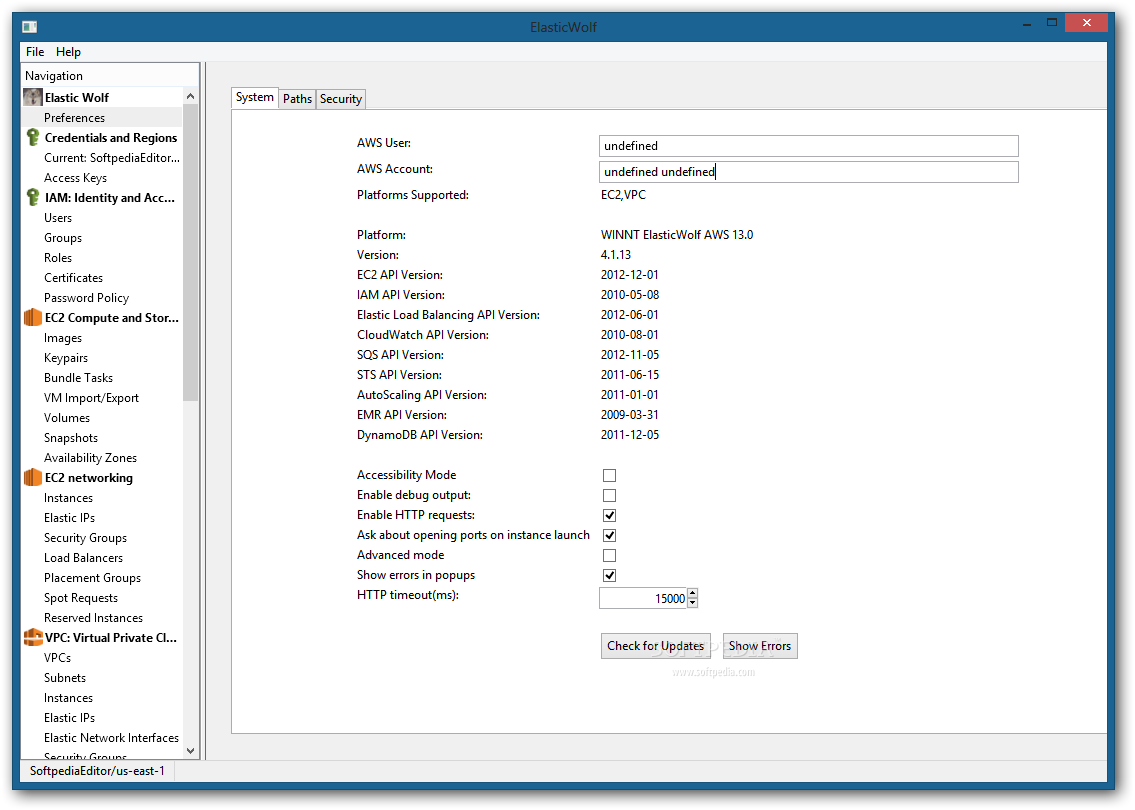Click the AWS Account input field
The height and width of the screenshot is (810, 1135).
(809, 172)
